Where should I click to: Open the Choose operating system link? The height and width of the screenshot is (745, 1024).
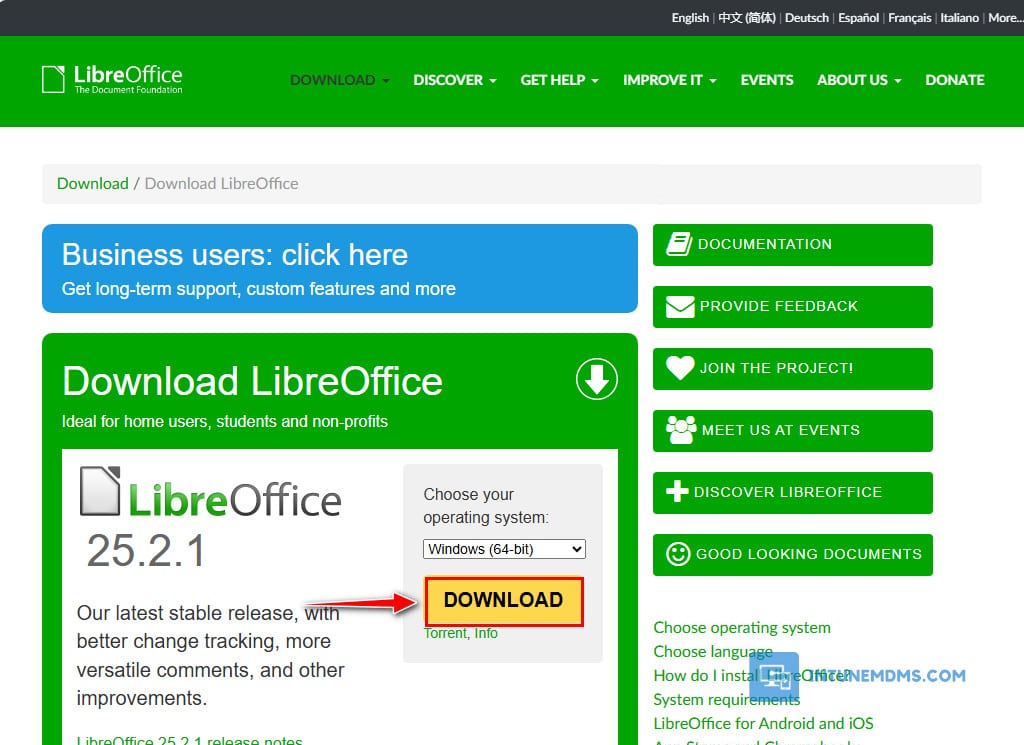pos(742,627)
